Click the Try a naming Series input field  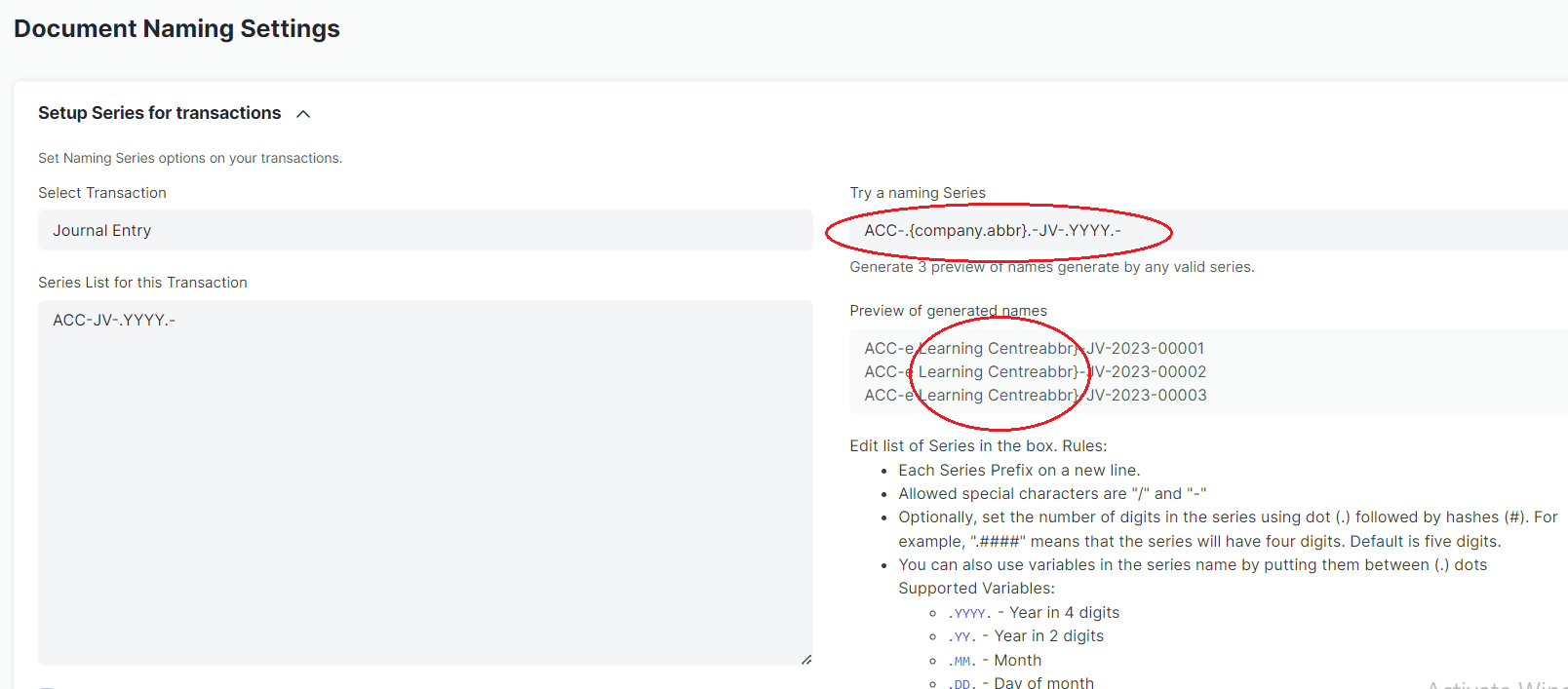coord(1208,230)
